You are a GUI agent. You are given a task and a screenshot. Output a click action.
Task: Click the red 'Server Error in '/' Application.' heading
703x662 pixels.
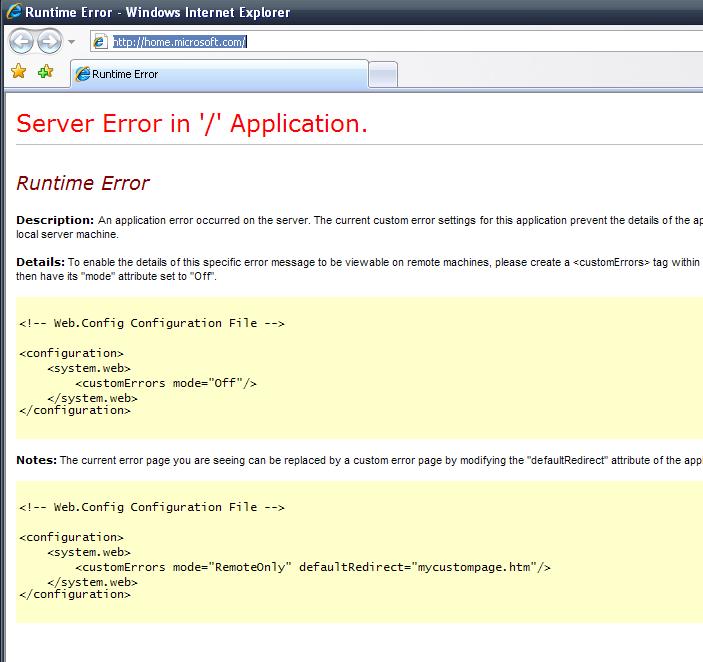(192, 123)
